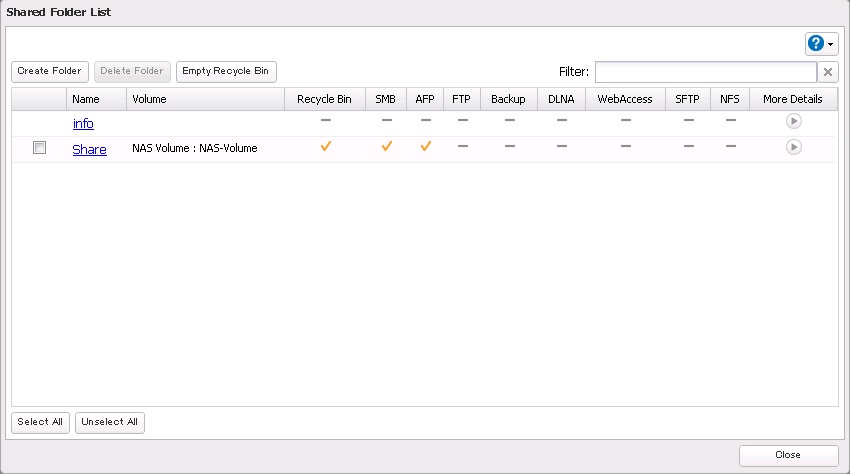
Task: Click FTP dash in Share row
Action: click(x=462, y=148)
